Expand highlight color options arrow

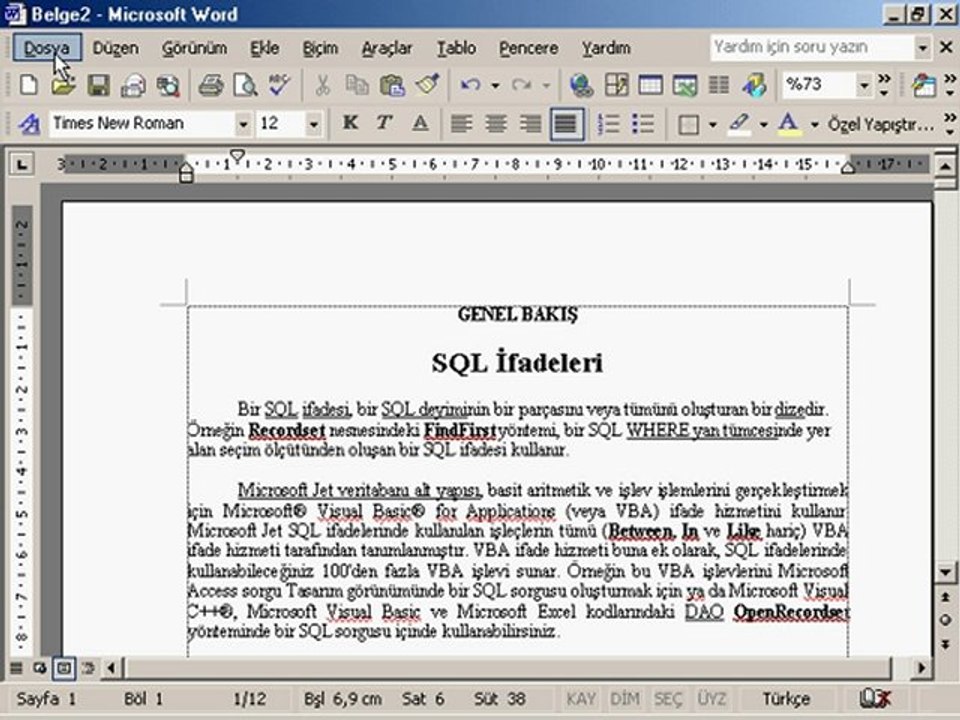(763, 125)
